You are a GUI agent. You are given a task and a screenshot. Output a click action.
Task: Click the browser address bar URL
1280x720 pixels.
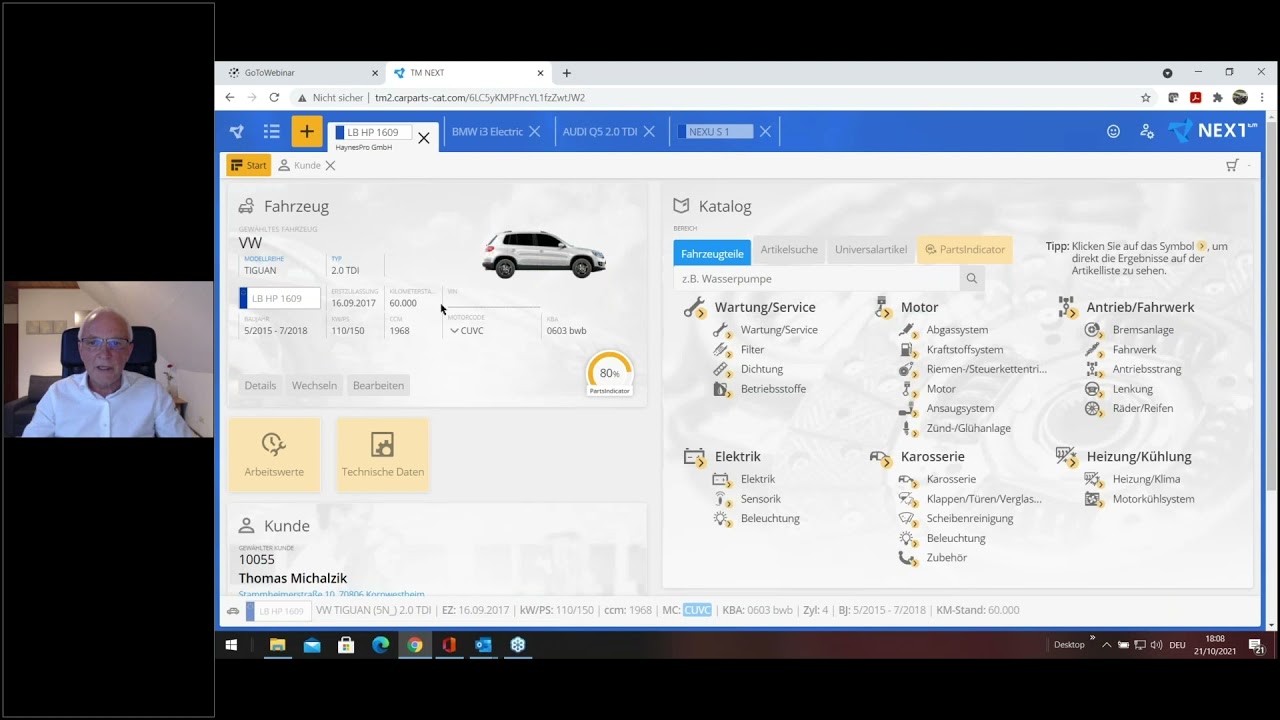tap(479, 98)
